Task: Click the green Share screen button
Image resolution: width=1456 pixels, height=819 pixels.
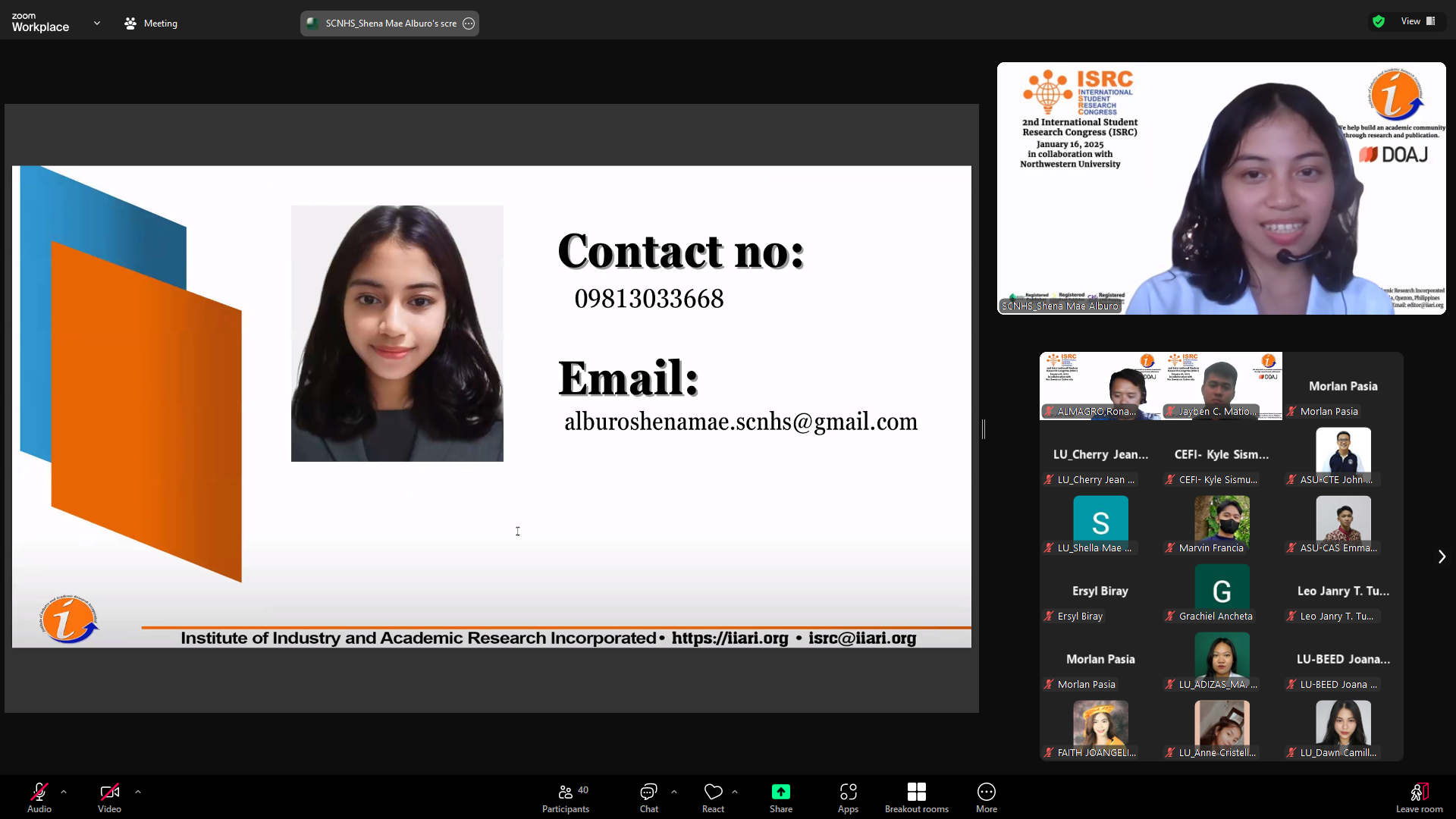Action: pos(780,792)
